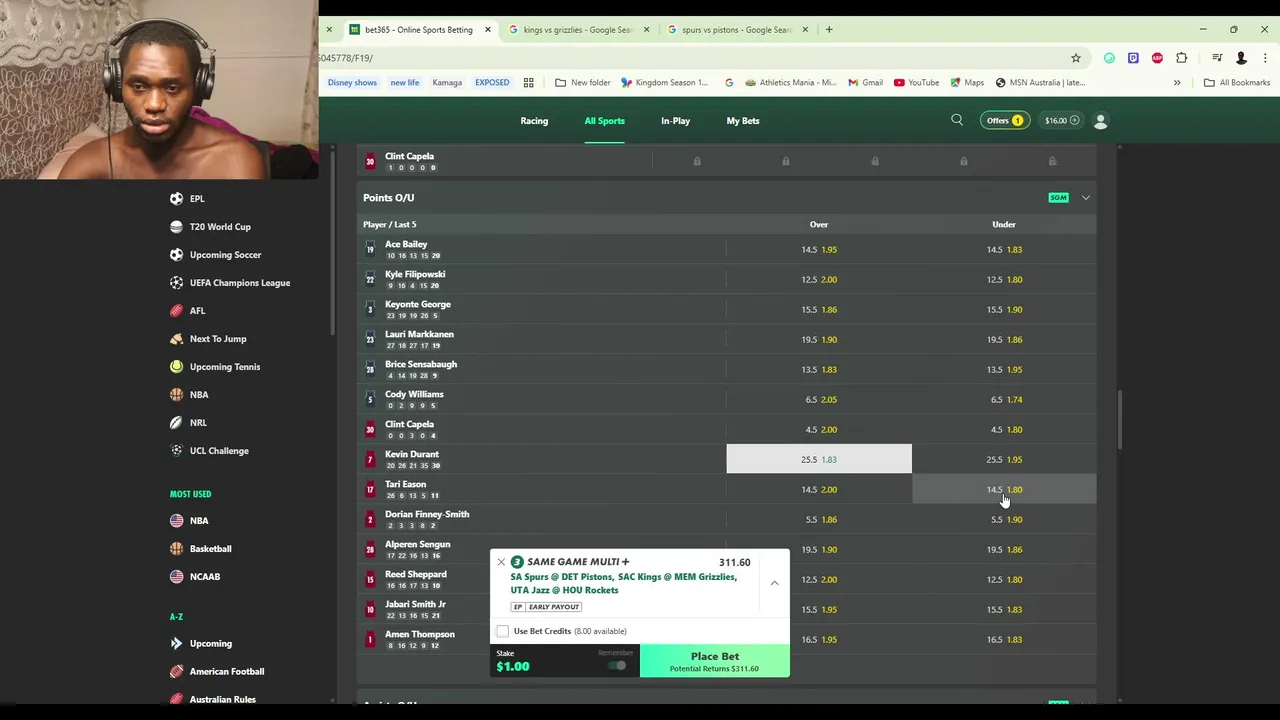Open the account profile icon on bet365
Screen dimensions: 1280x720
click(x=1101, y=121)
